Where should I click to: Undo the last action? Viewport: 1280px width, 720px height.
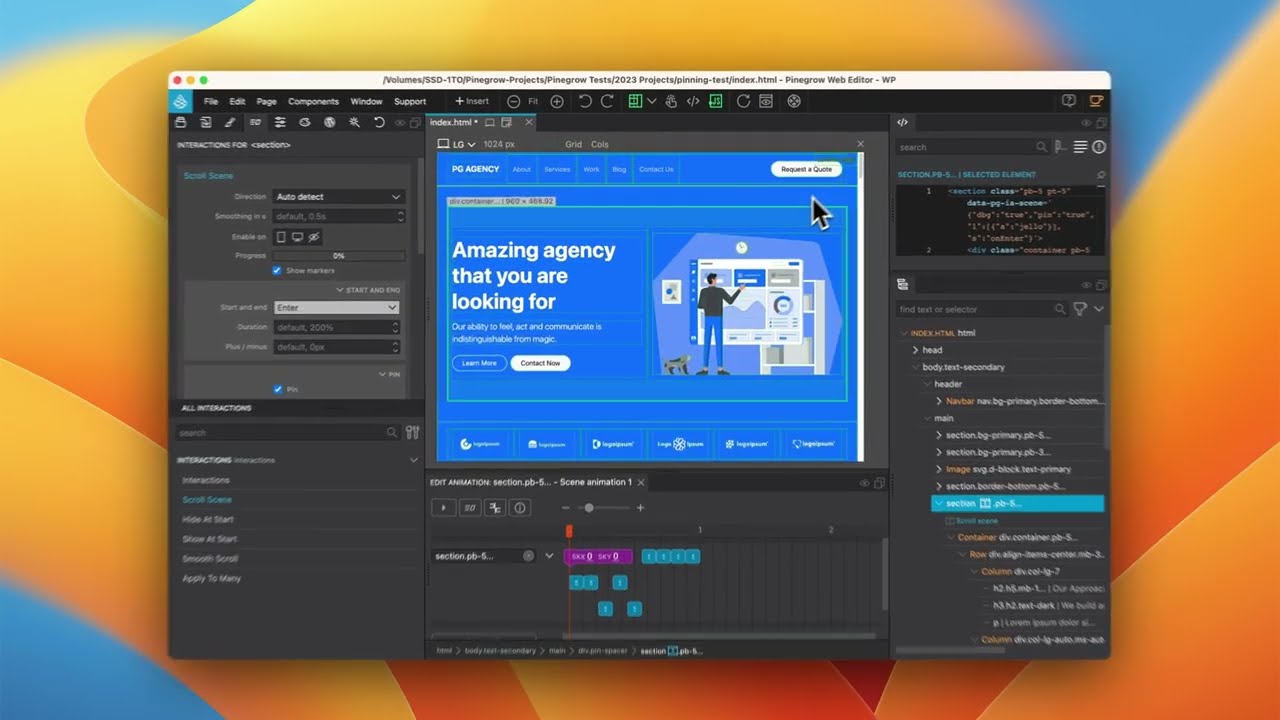coord(585,101)
